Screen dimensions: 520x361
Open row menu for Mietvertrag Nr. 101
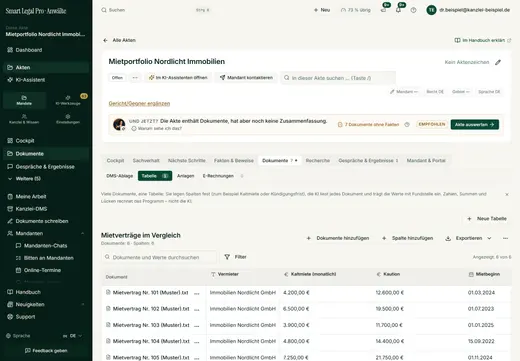pos(197,293)
